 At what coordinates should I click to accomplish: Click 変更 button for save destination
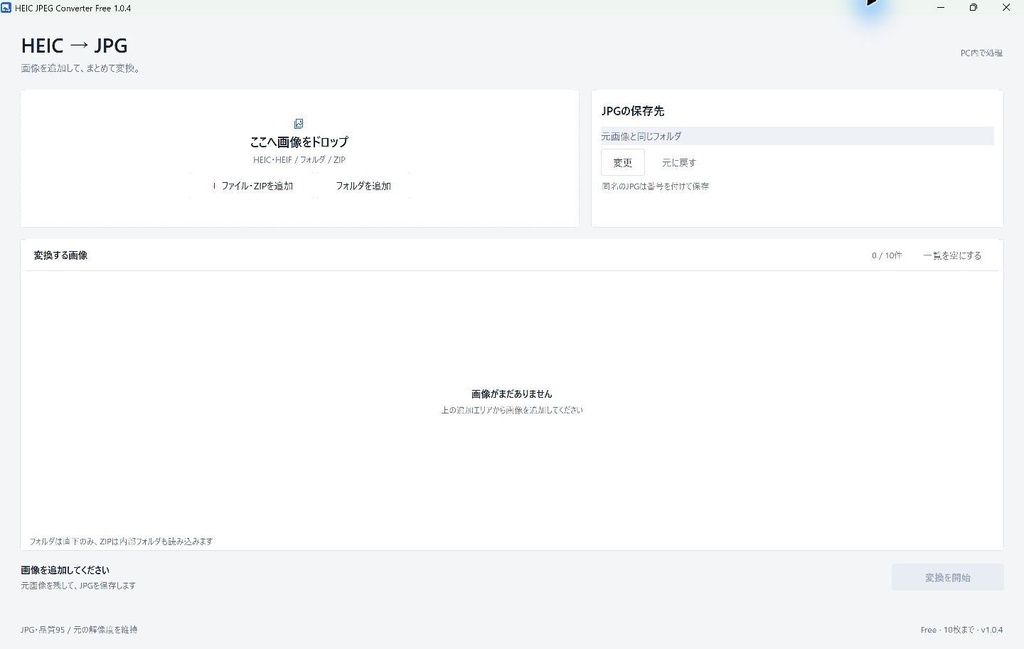[x=622, y=163]
